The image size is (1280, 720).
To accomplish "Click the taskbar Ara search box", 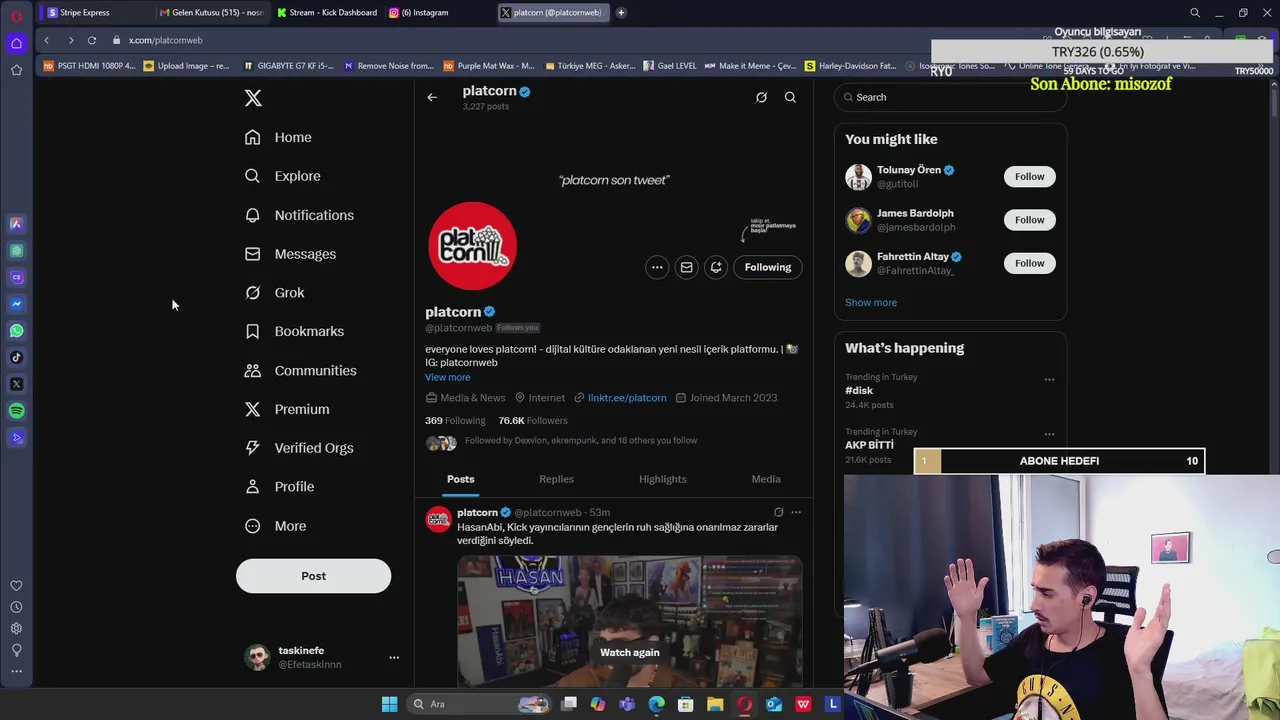I will click(x=480, y=704).
